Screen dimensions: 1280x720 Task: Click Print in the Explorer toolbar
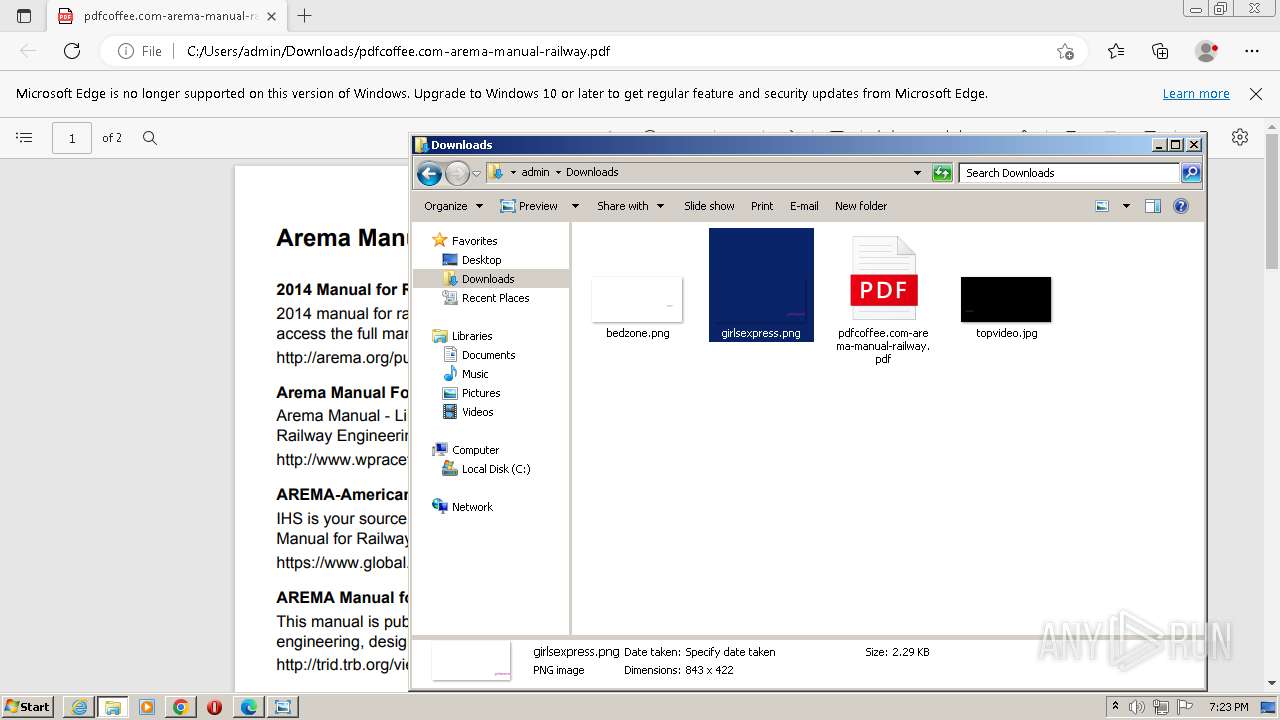tap(762, 206)
